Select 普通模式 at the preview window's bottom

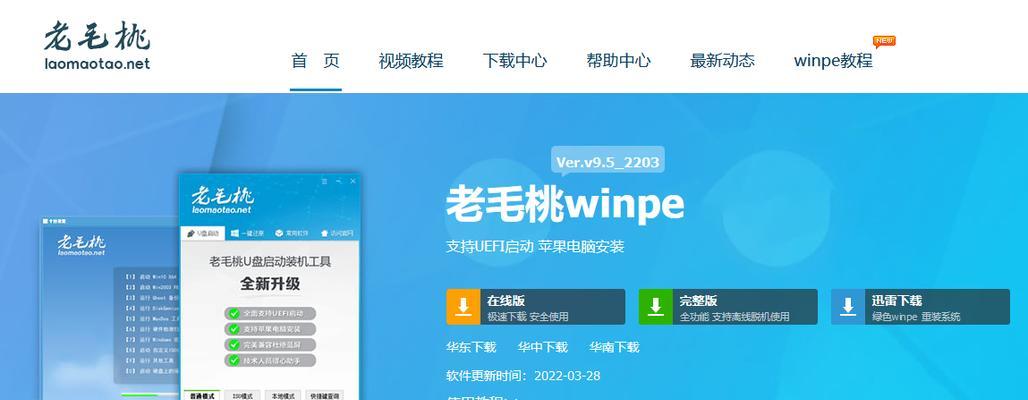pos(201,395)
